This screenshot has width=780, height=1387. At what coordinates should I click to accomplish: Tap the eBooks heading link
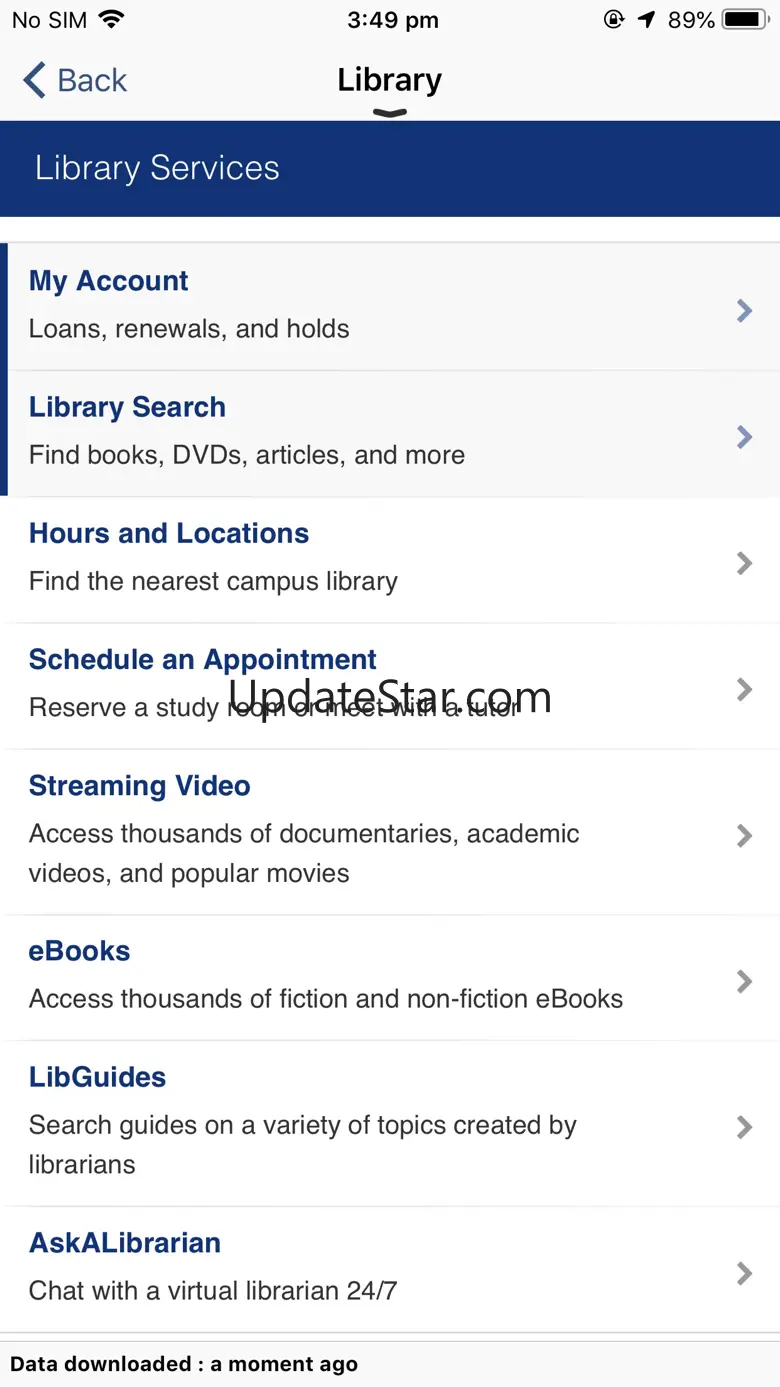click(x=79, y=951)
